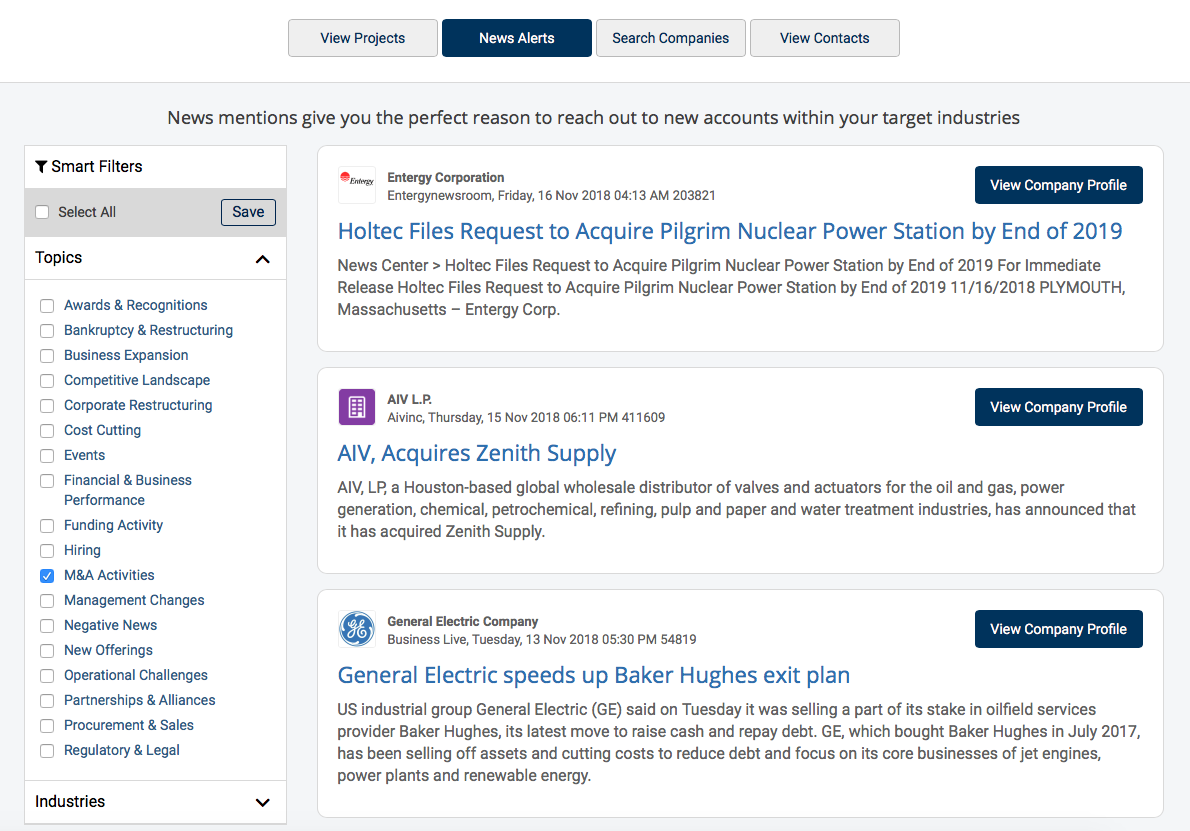Check the Awards & Recognitions checkbox

point(47,306)
